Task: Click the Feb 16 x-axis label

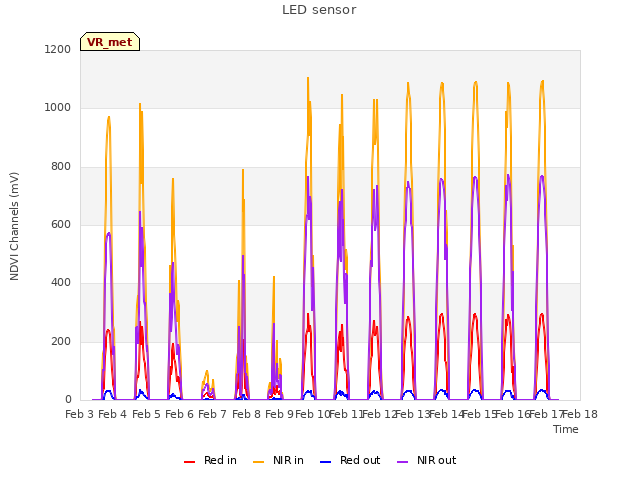Action: click(x=513, y=414)
